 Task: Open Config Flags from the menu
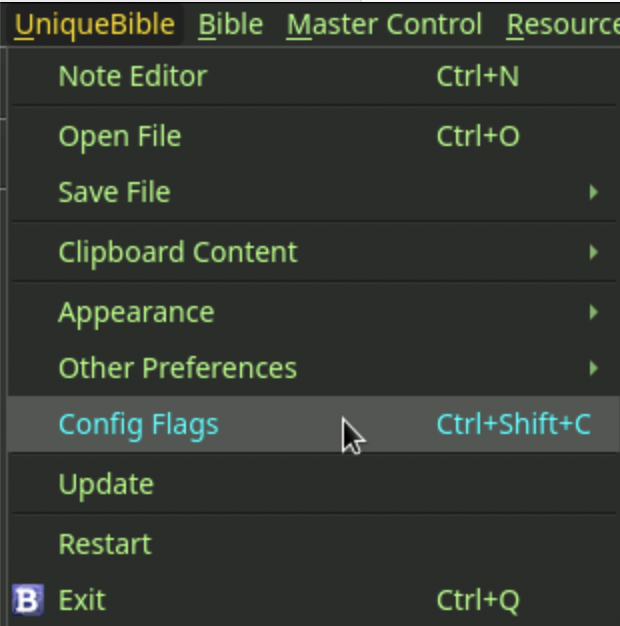(x=313, y=424)
